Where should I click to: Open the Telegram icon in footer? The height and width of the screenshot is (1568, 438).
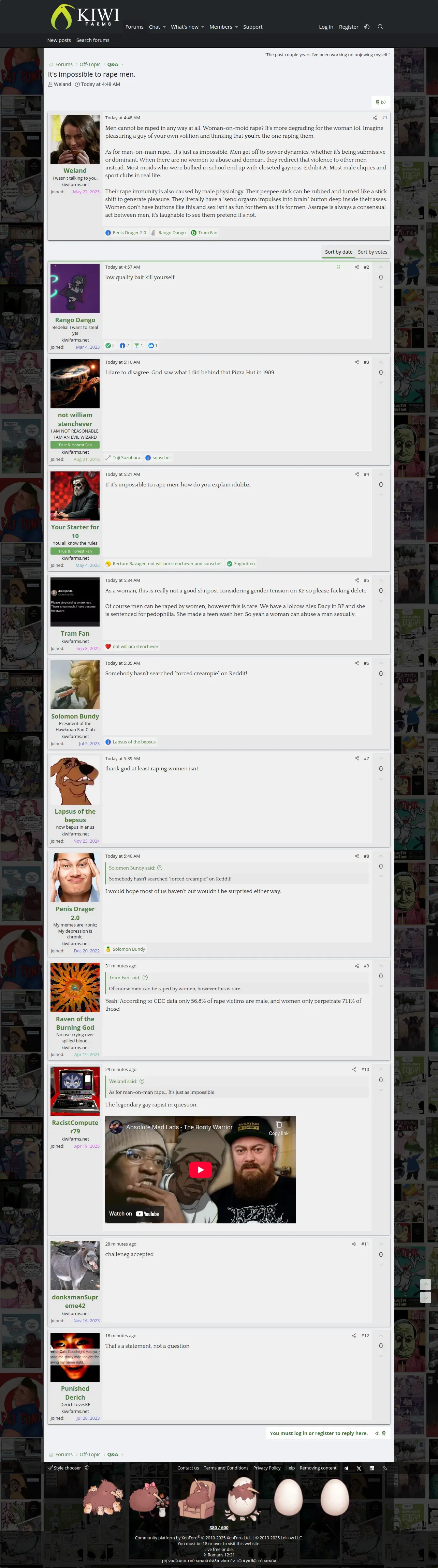(346, 1467)
